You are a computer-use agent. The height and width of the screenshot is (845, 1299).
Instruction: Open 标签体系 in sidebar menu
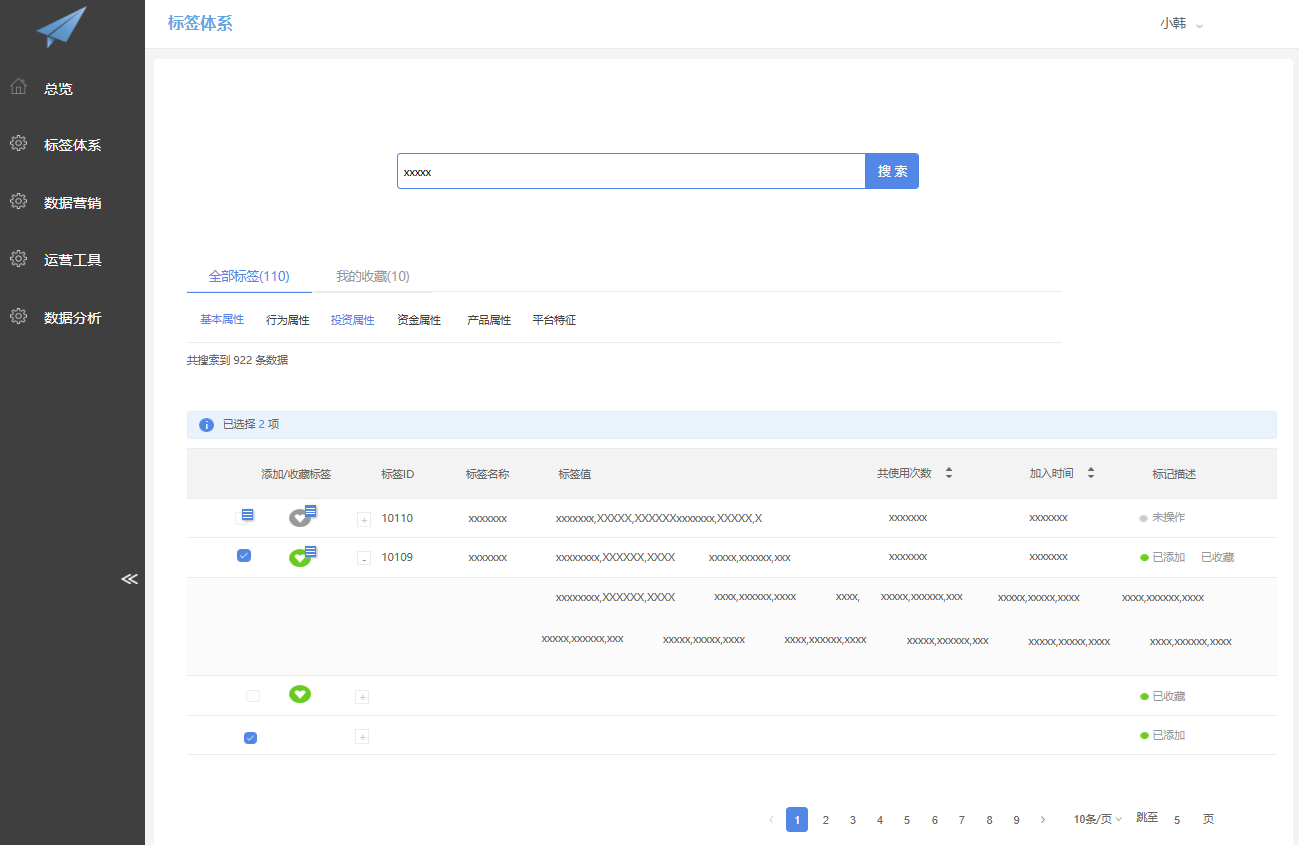tap(72, 145)
